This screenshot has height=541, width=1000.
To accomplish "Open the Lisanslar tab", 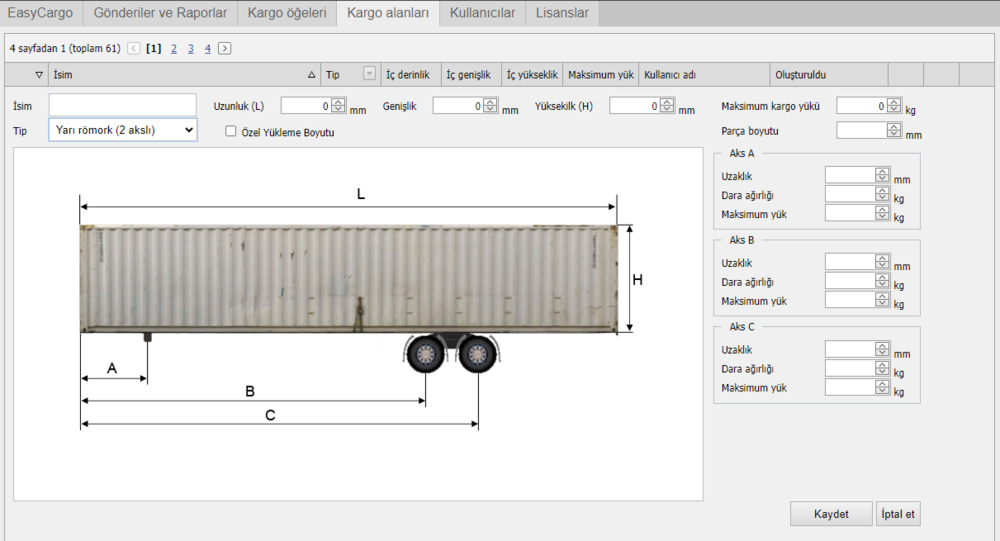I will pos(563,13).
